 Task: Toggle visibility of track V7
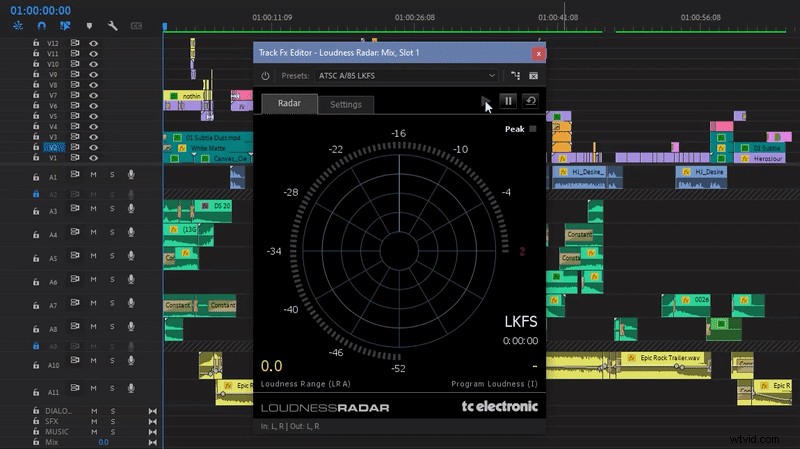(x=93, y=95)
